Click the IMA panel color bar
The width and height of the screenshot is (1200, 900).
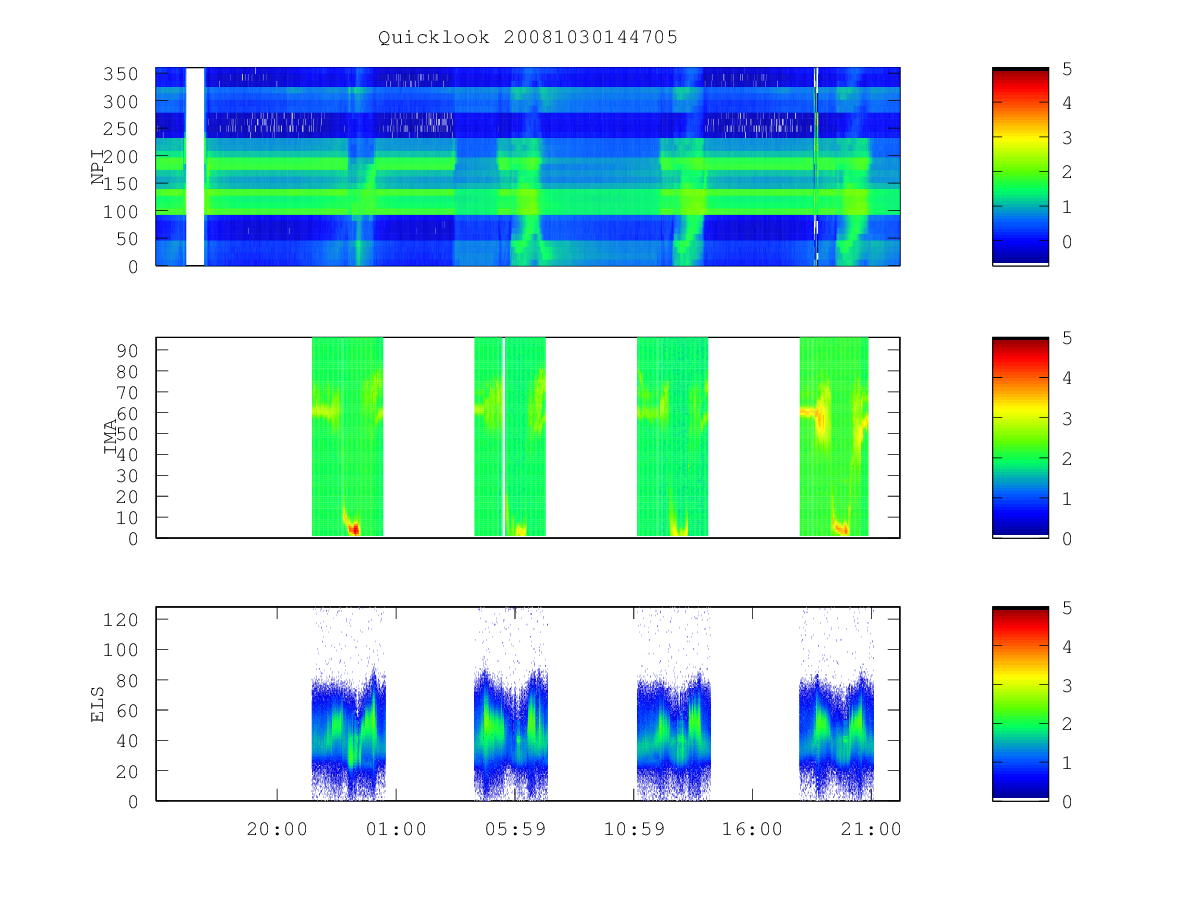pos(1020,438)
